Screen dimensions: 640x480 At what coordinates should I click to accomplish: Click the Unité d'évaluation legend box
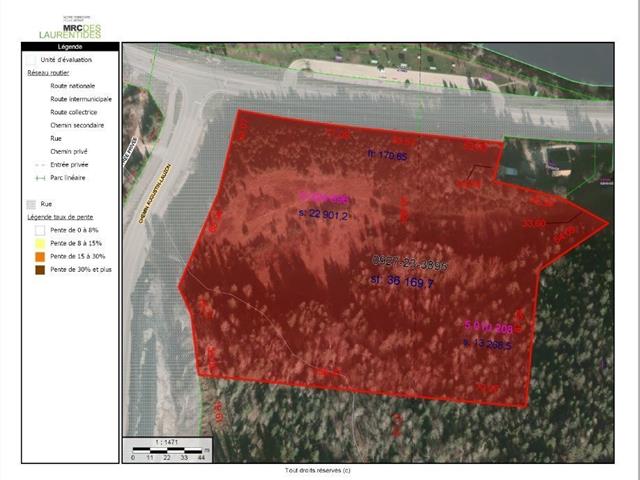[30, 58]
